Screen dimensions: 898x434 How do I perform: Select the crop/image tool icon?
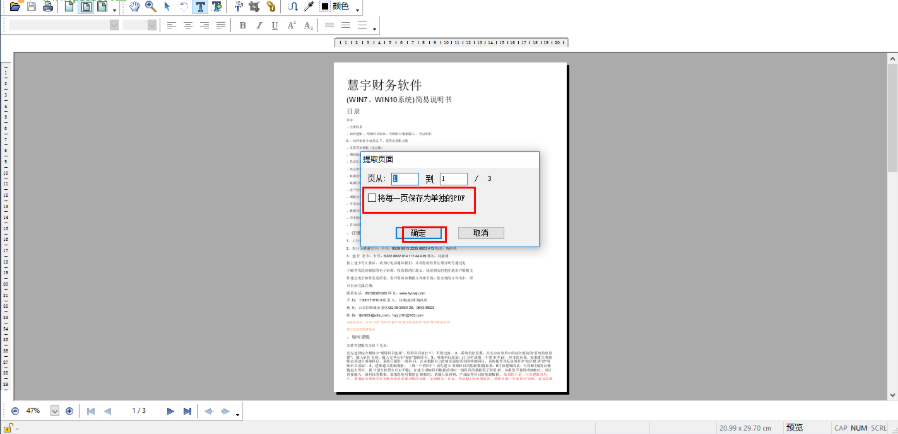coord(255,7)
